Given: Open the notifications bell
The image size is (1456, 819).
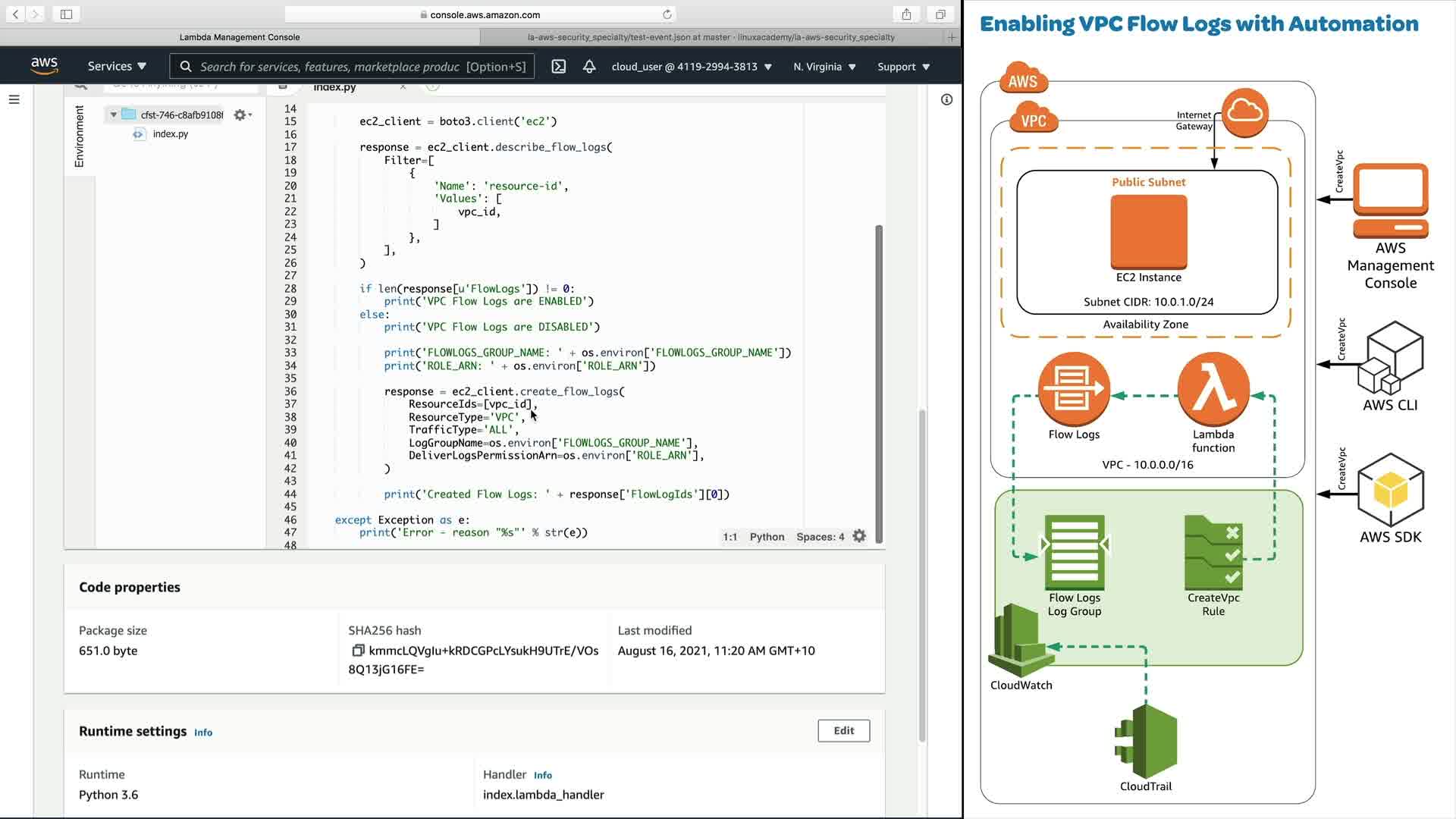Looking at the screenshot, I should [x=589, y=67].
